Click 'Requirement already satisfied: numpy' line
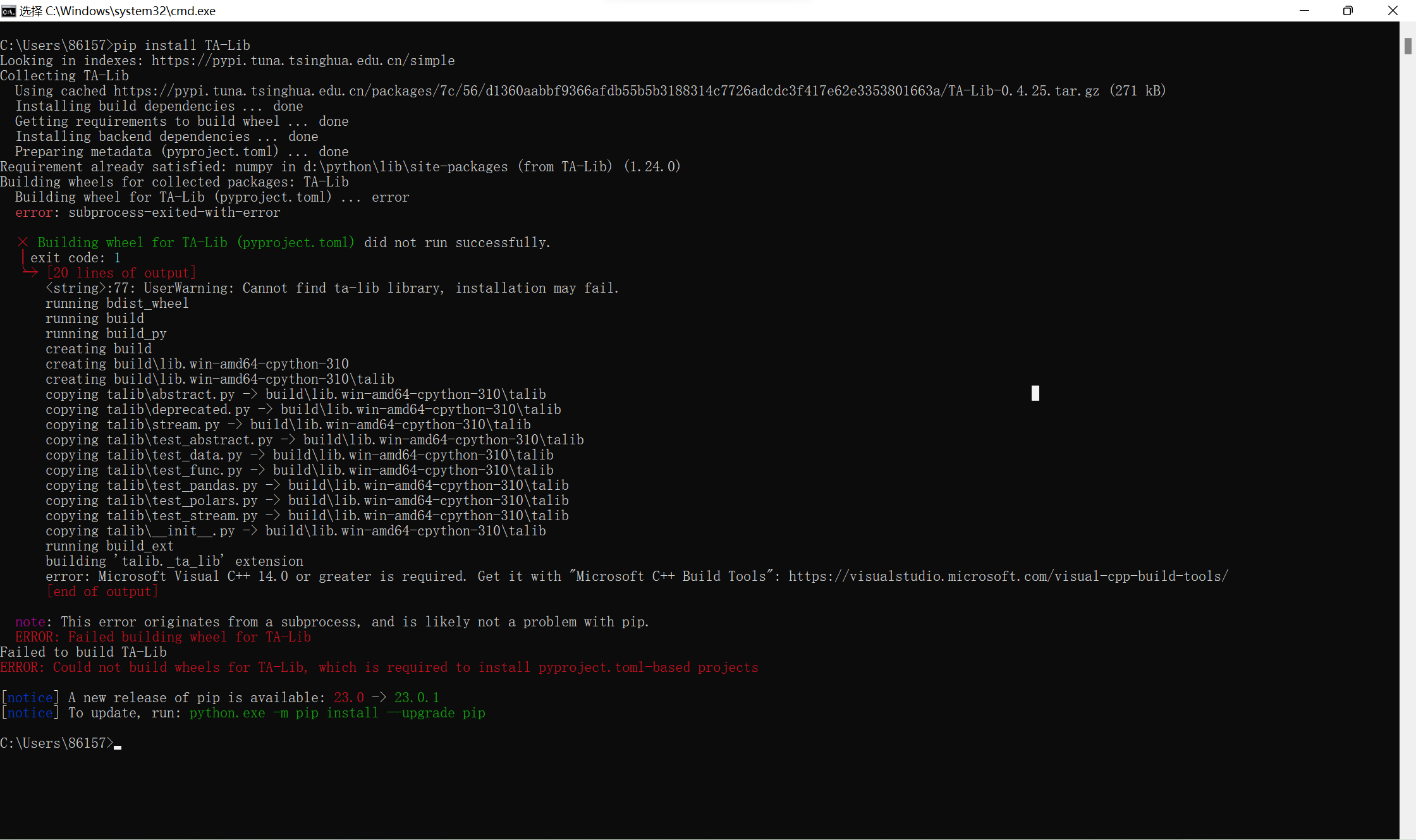 340,167
